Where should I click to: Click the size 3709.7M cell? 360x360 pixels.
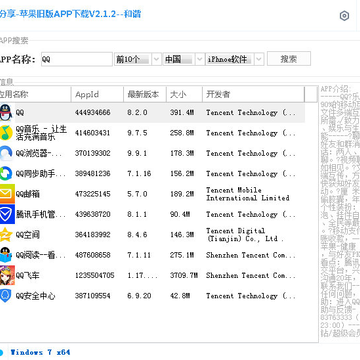(184, 275)
